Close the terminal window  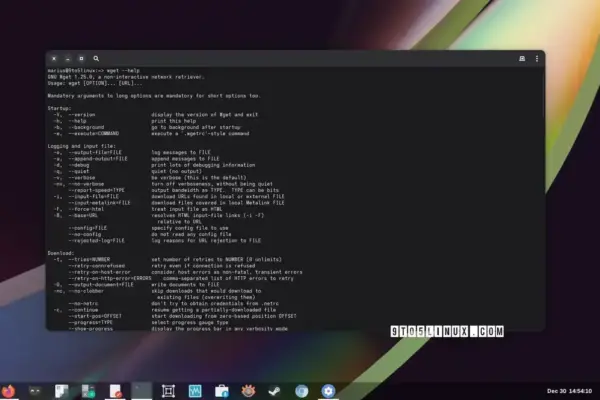coord(54,59)
